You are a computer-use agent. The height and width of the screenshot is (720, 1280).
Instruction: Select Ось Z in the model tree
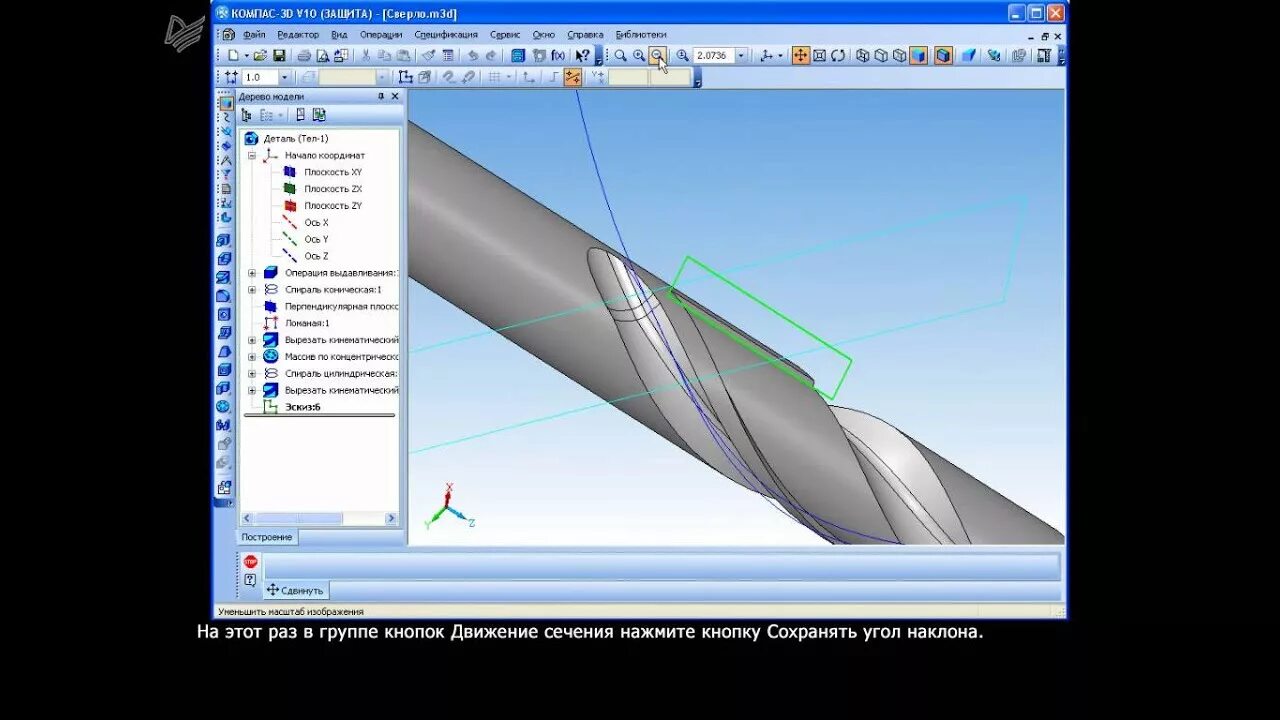click(x=316, y=256)
